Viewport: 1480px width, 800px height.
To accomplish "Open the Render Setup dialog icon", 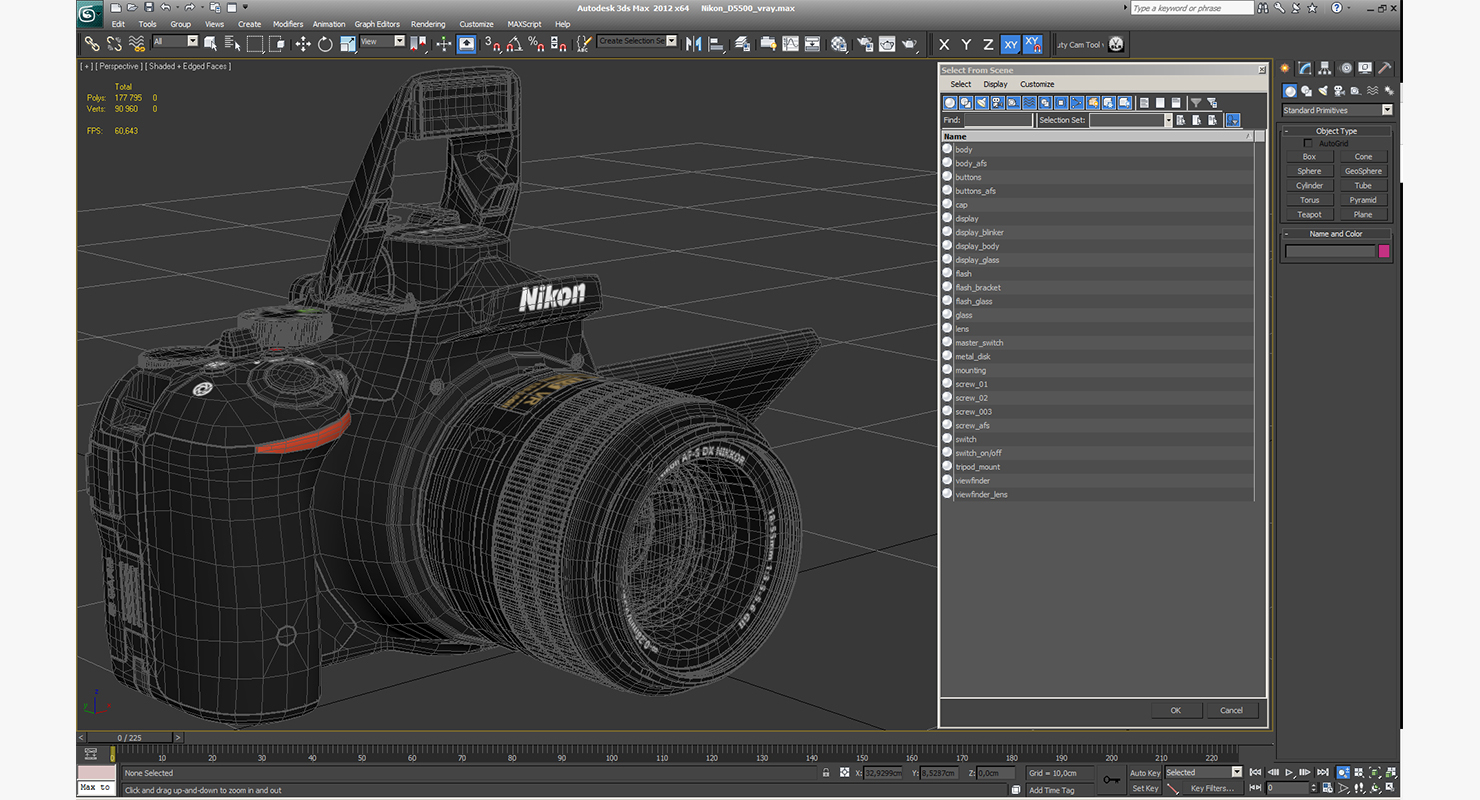I will pos(864,44).
